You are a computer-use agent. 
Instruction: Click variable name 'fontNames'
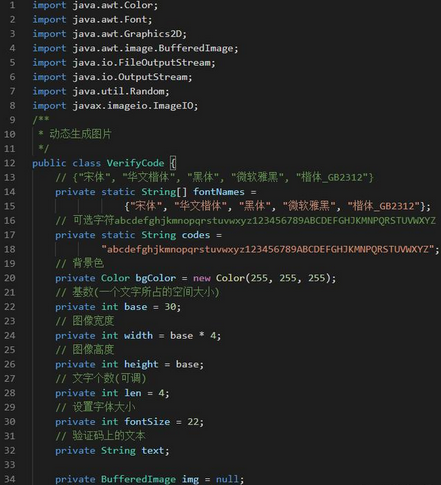pos(219,192)
